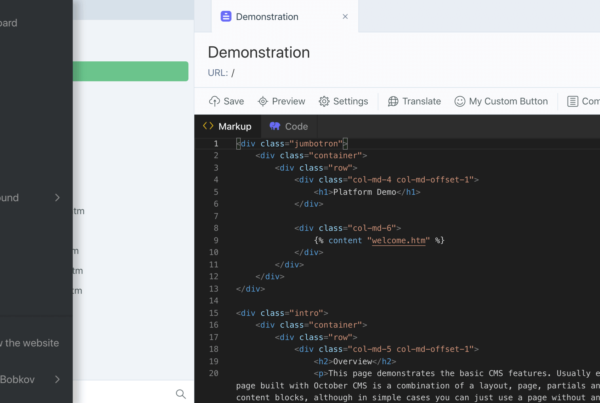The width and height of the screenshot is (600, 403).
Task: Click the Preview button label
Action: (289, 101)
